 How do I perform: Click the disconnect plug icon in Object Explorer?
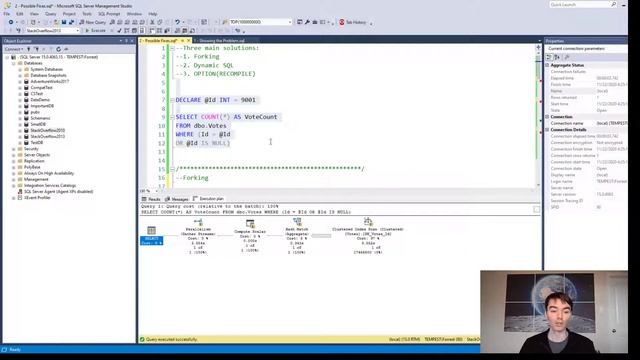point(36,49)
